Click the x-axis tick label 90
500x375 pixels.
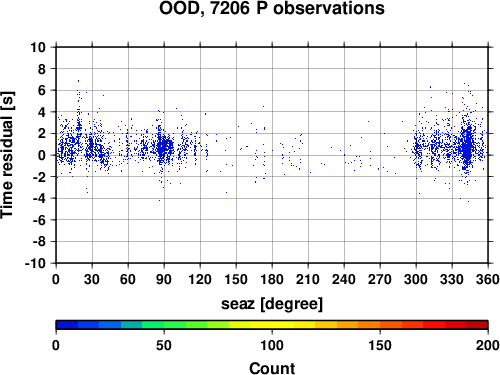click(164, 279)
